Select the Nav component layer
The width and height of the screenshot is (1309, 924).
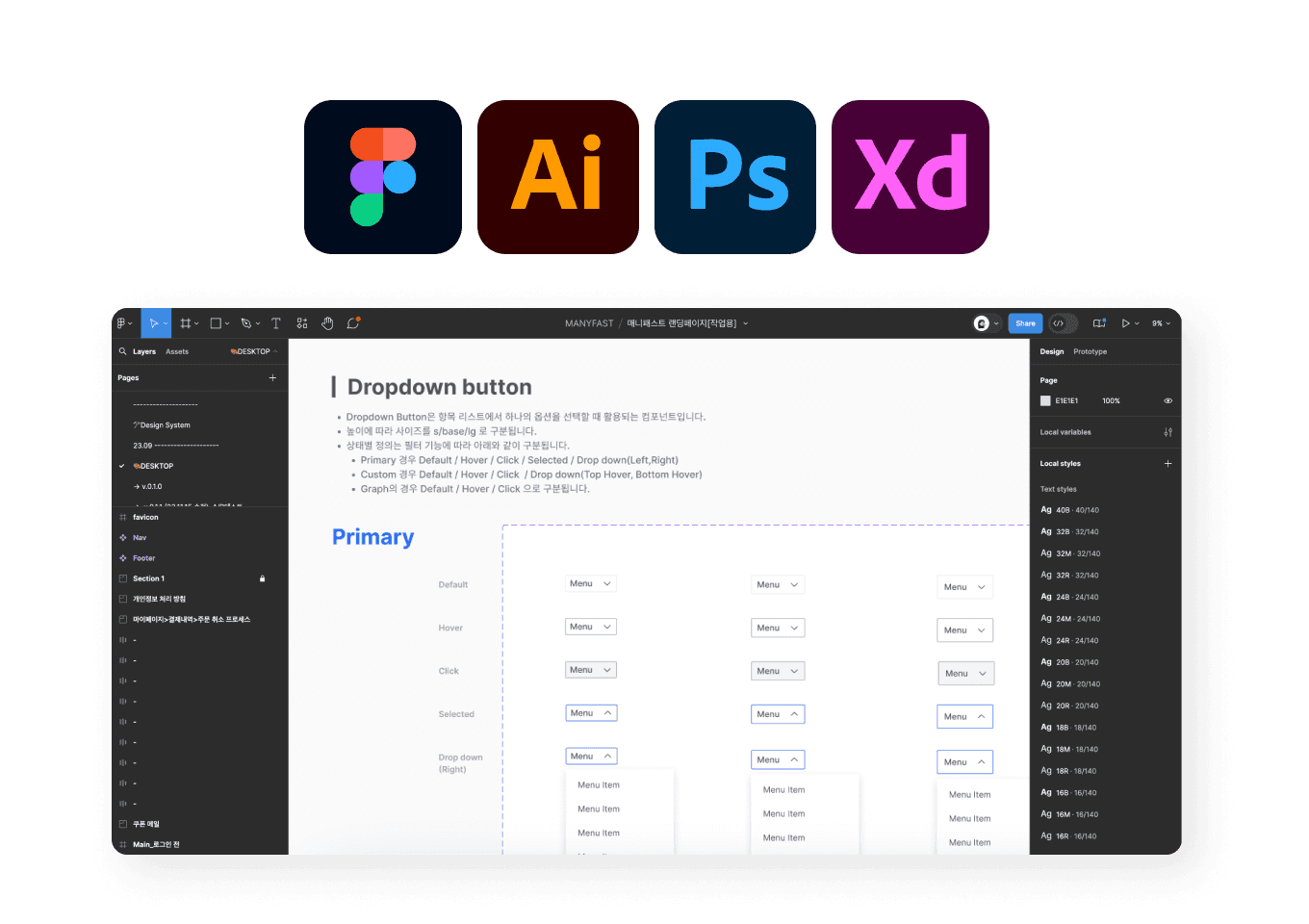(140, 537)
